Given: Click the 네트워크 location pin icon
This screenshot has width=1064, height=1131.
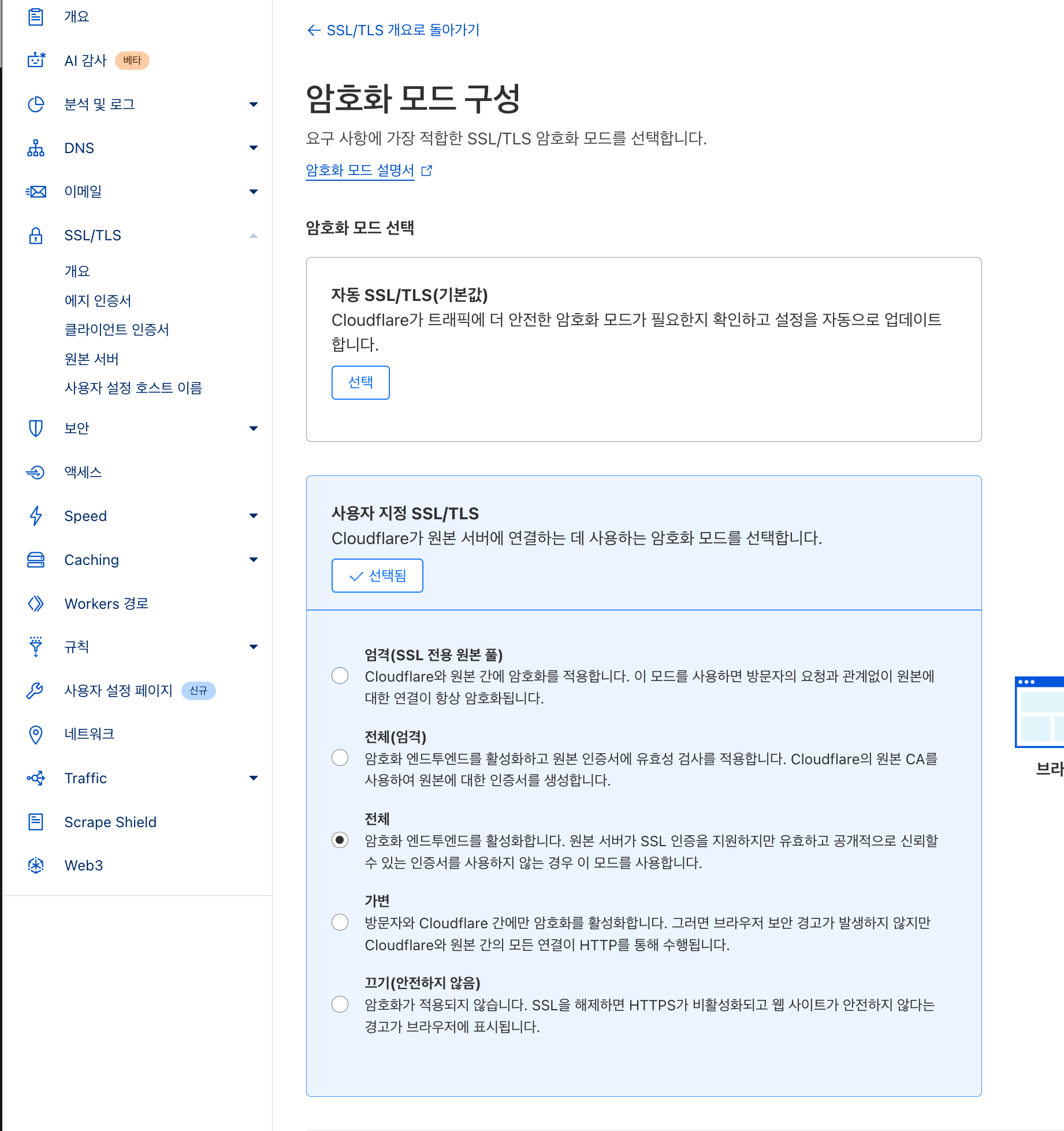Looking at the screenshot, I should (36, 735).
